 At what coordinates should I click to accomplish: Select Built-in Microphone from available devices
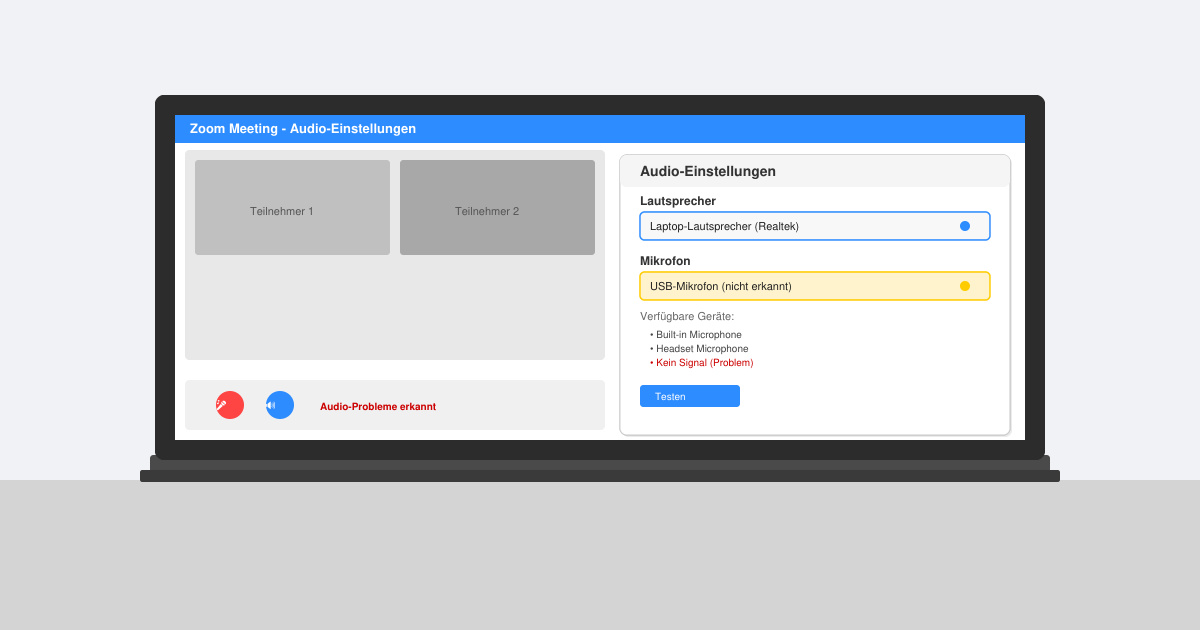(x=696, y=335)
